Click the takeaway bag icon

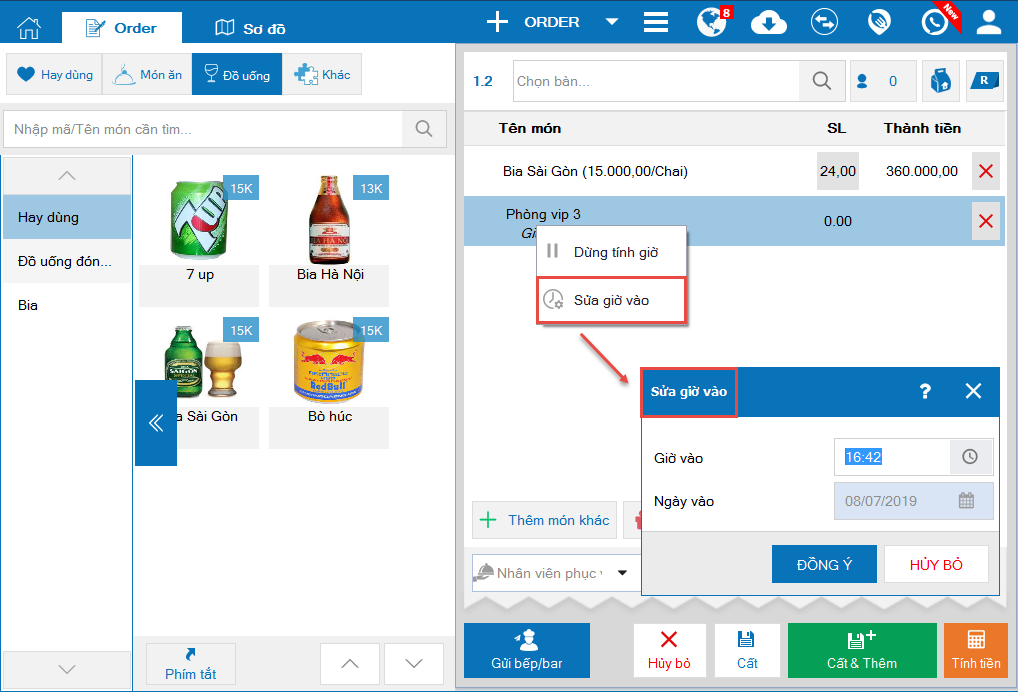tap(941, 81)
